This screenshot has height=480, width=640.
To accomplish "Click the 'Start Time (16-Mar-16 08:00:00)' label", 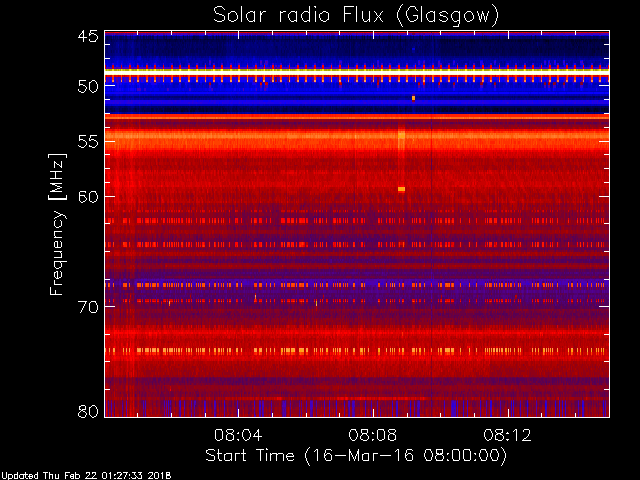I will [356, 456].
